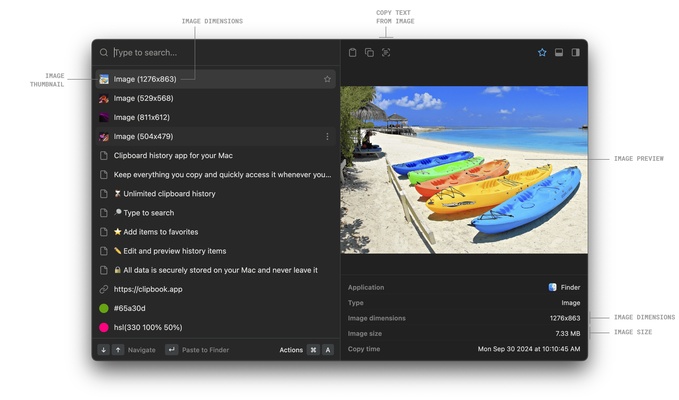Select the Image (529x568) item
Image resolution: width=679 pixels, height=400 pixels.
click(x=216, y=98)
